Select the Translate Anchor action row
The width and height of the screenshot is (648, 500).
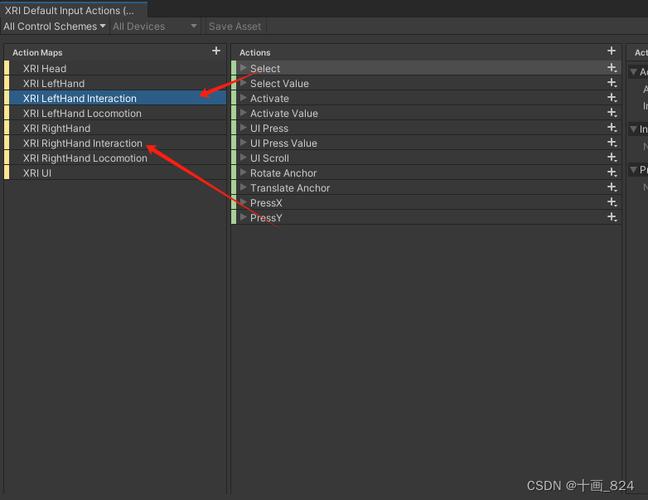pos(426,187)
